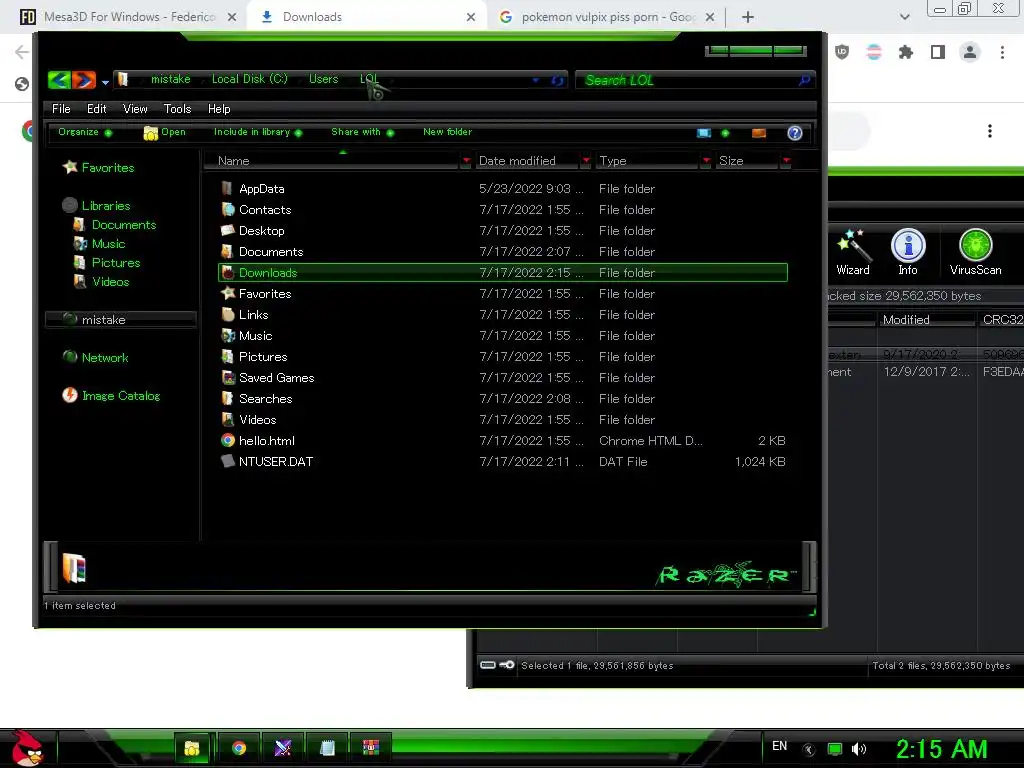Go forward using the orange forward arrow
Viewport: 1024px width, 768px height.
[84, 80]
